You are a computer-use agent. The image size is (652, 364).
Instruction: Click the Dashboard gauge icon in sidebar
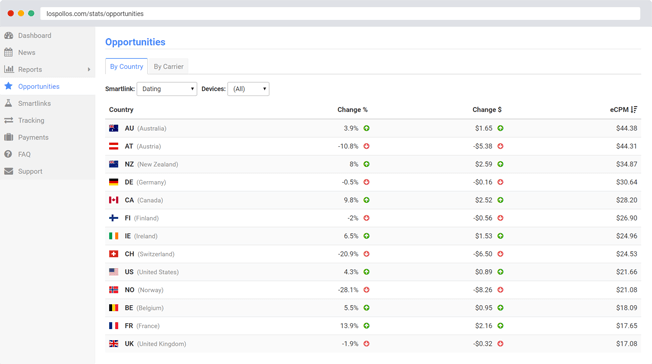[8, 35]
